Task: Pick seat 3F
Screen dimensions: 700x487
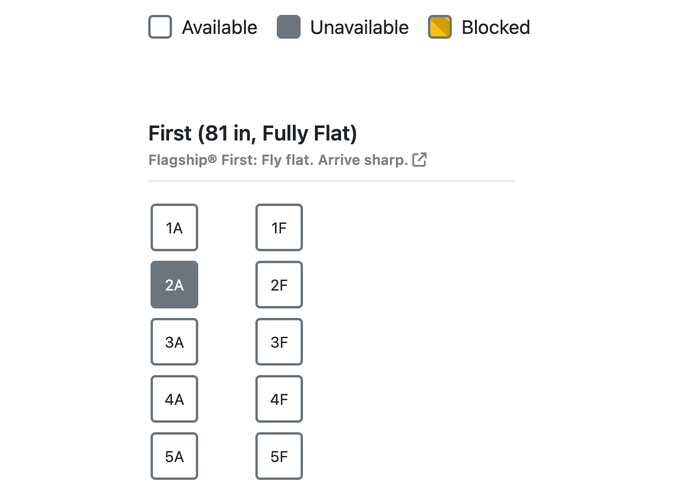Action: coord(279,342)
